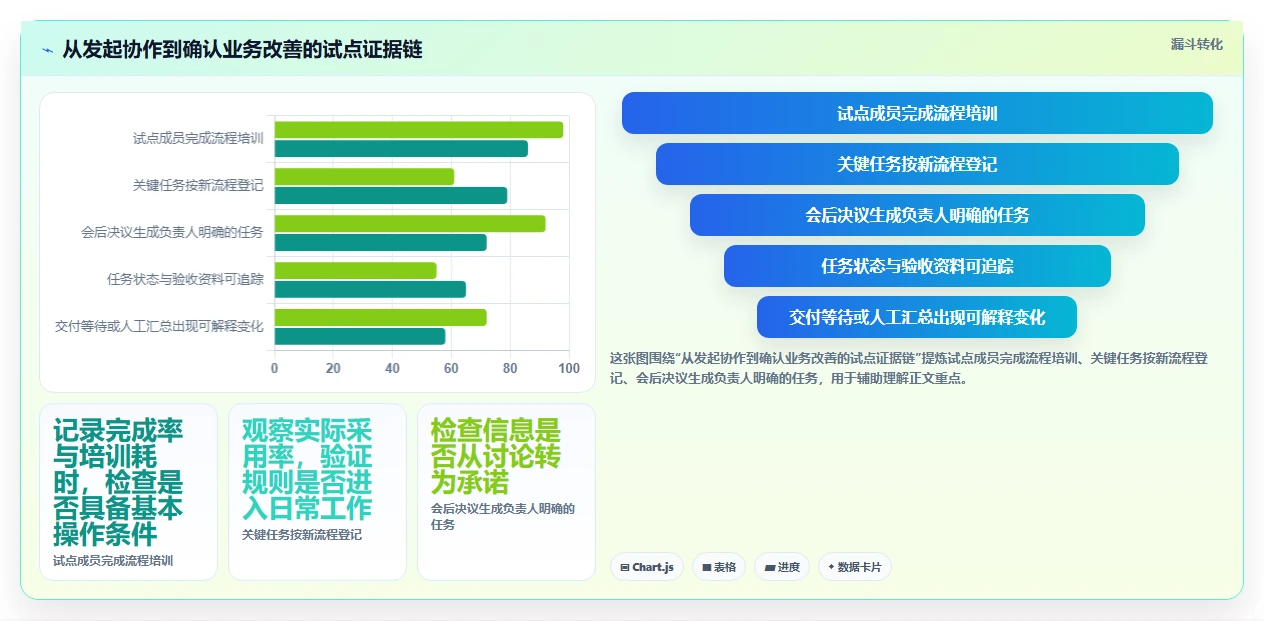Click the 表格 chip
This screenshot has height=621, width=1264.
pos(719,567)
